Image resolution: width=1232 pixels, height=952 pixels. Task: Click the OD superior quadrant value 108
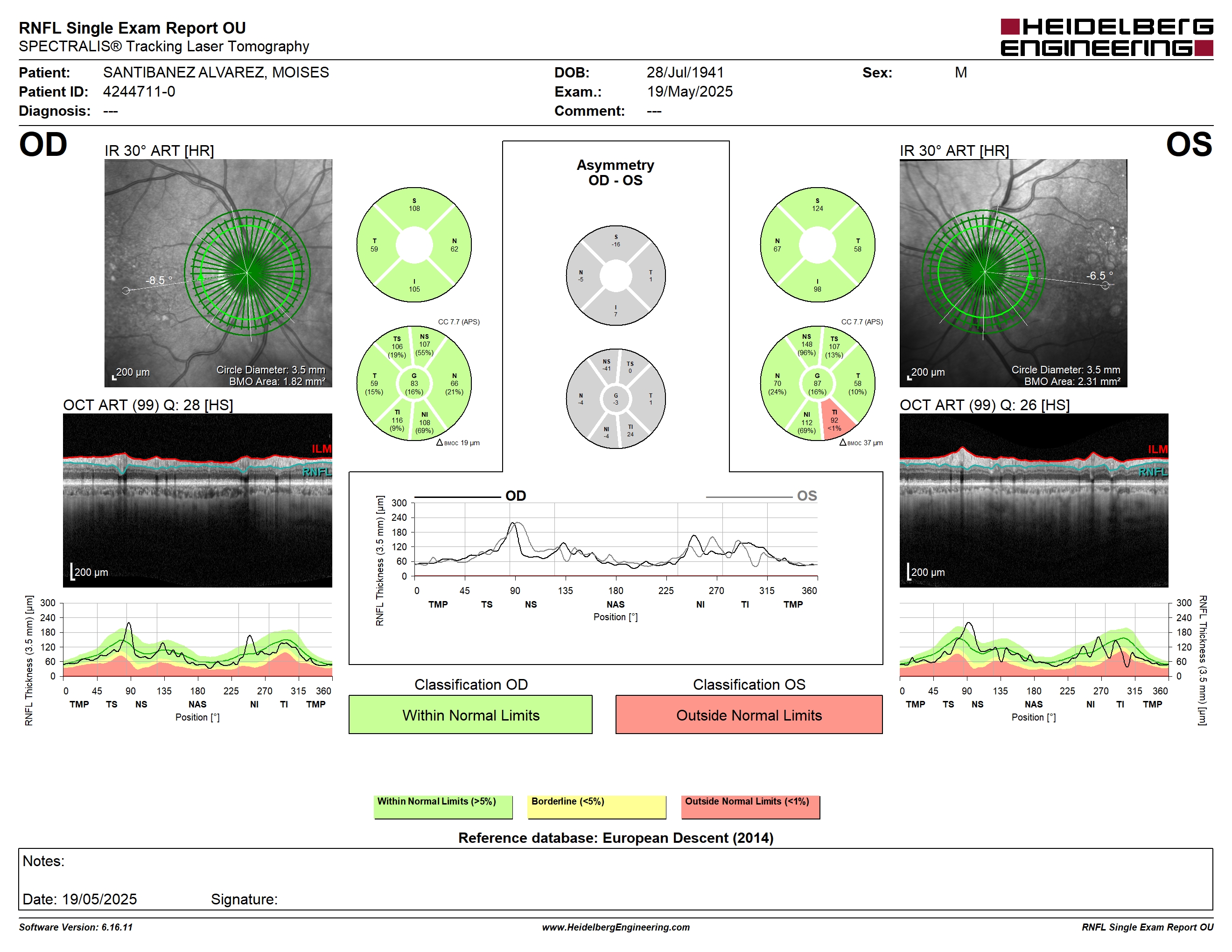[x=414, y=209]
